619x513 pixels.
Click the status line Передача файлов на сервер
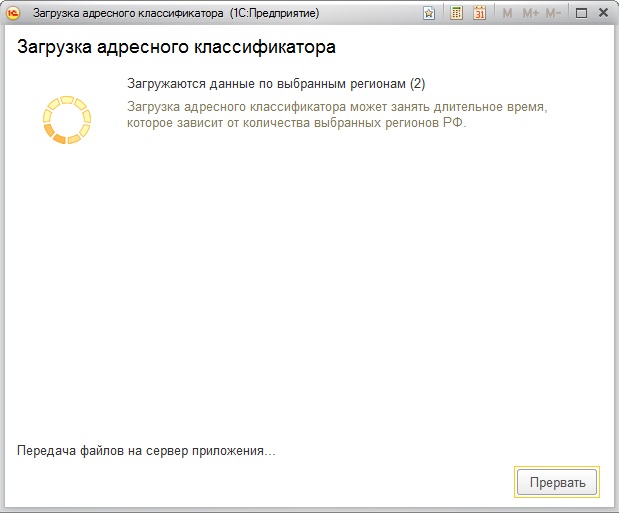(146, 451)
